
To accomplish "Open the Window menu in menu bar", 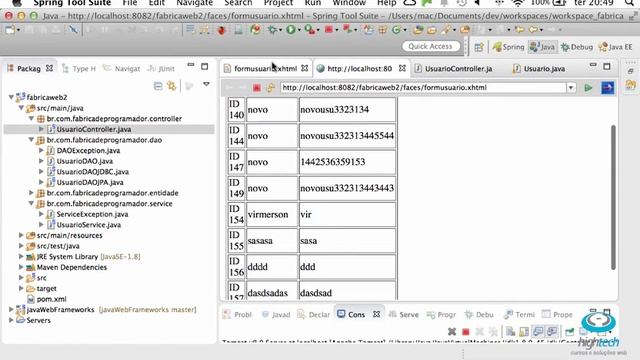I will [349, 3].
